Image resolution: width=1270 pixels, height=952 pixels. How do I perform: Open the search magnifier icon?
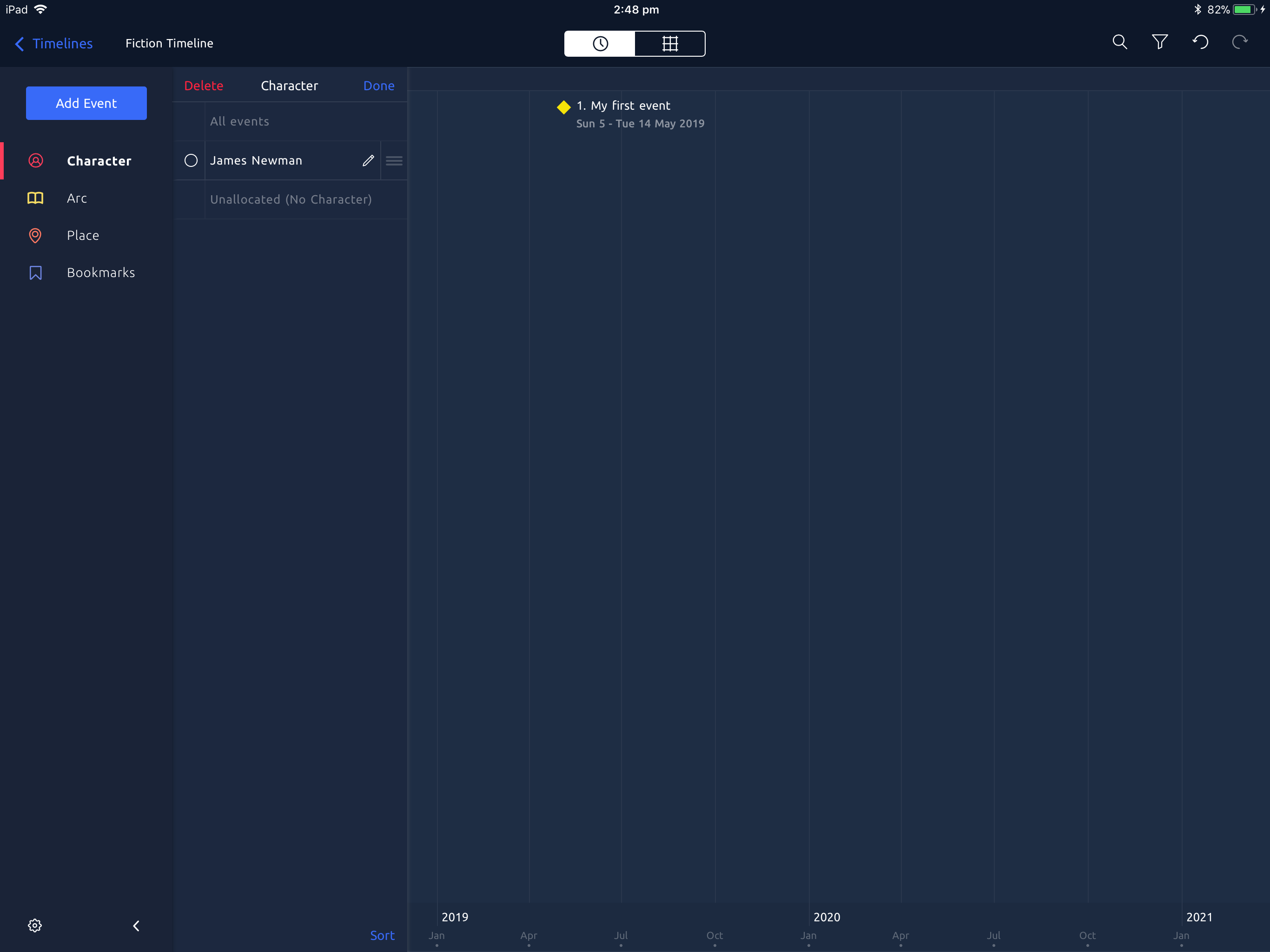[x=1119, y=42]
